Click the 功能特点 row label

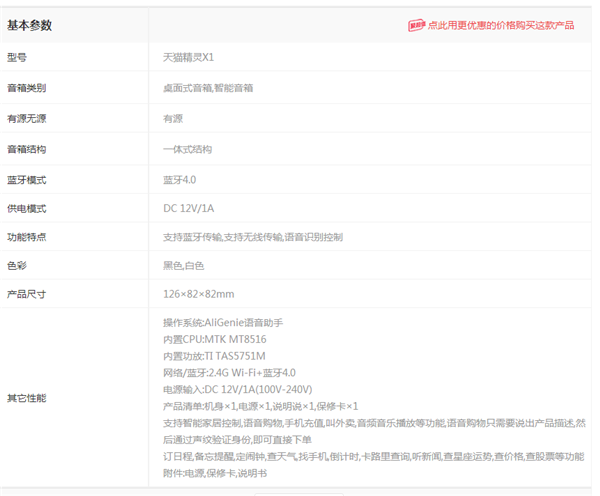coord(26,237)
